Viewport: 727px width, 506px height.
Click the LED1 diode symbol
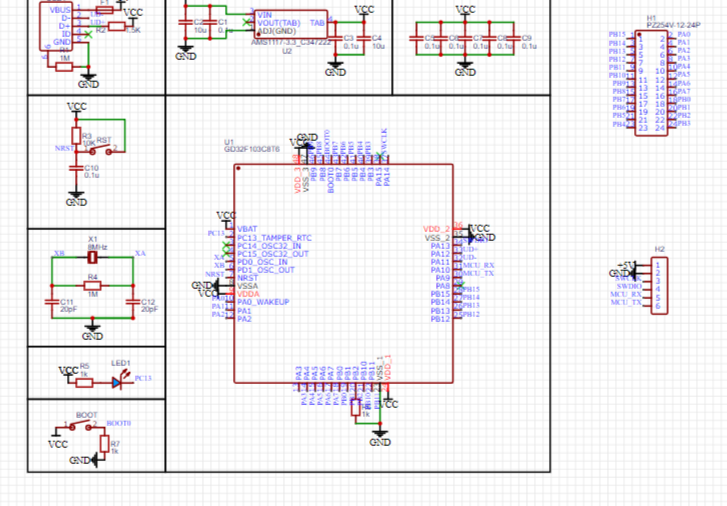(x=119, y=381)
